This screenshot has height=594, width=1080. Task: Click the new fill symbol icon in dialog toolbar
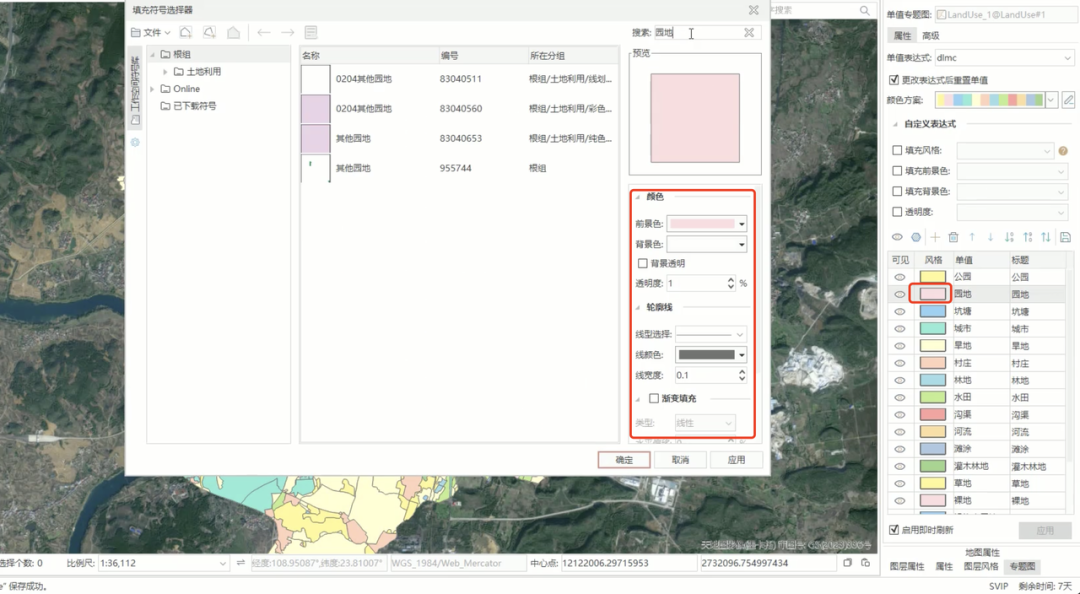pyautogui.click(x=184, y=32)
